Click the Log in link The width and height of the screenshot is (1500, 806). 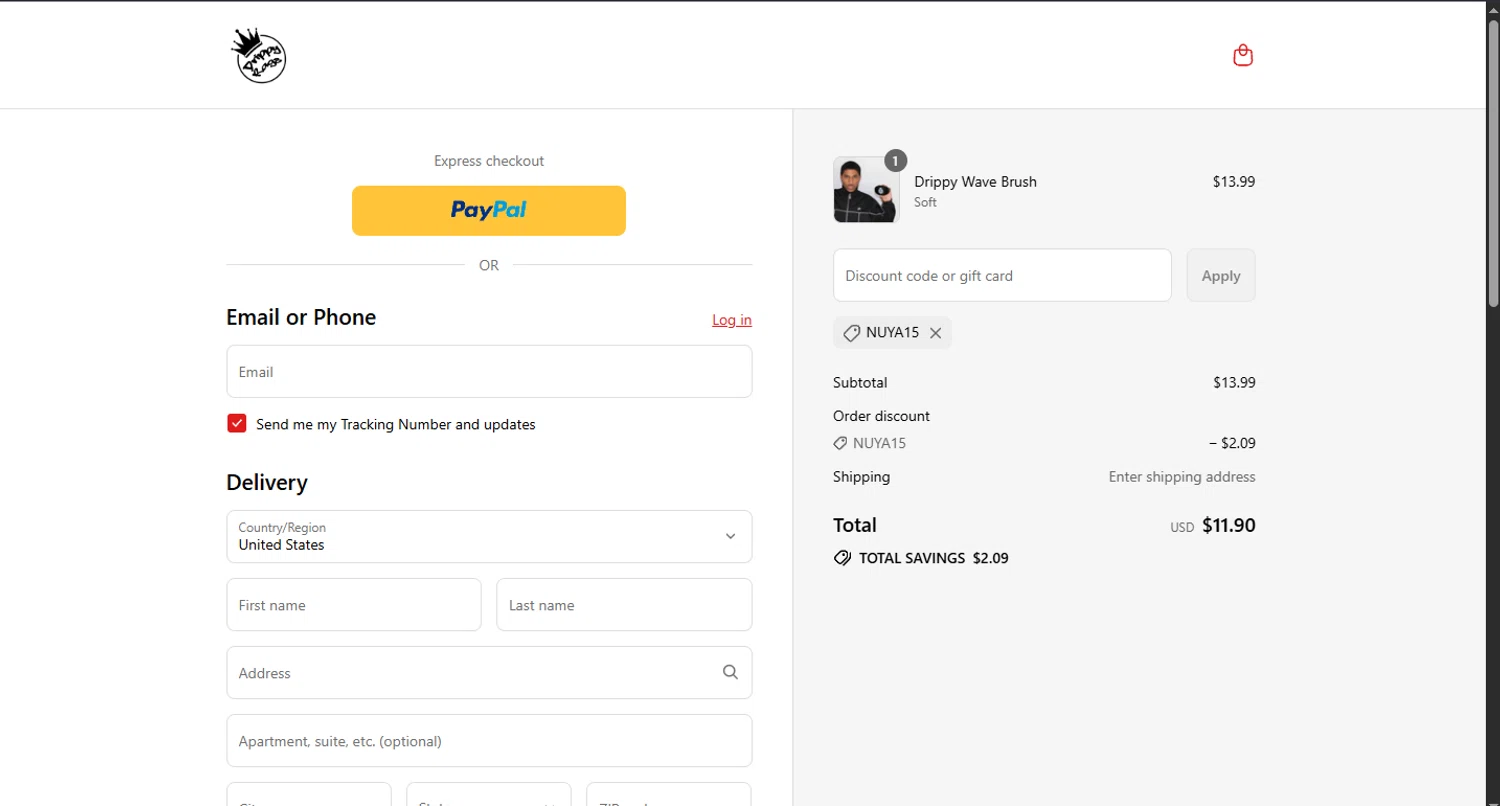732,320
